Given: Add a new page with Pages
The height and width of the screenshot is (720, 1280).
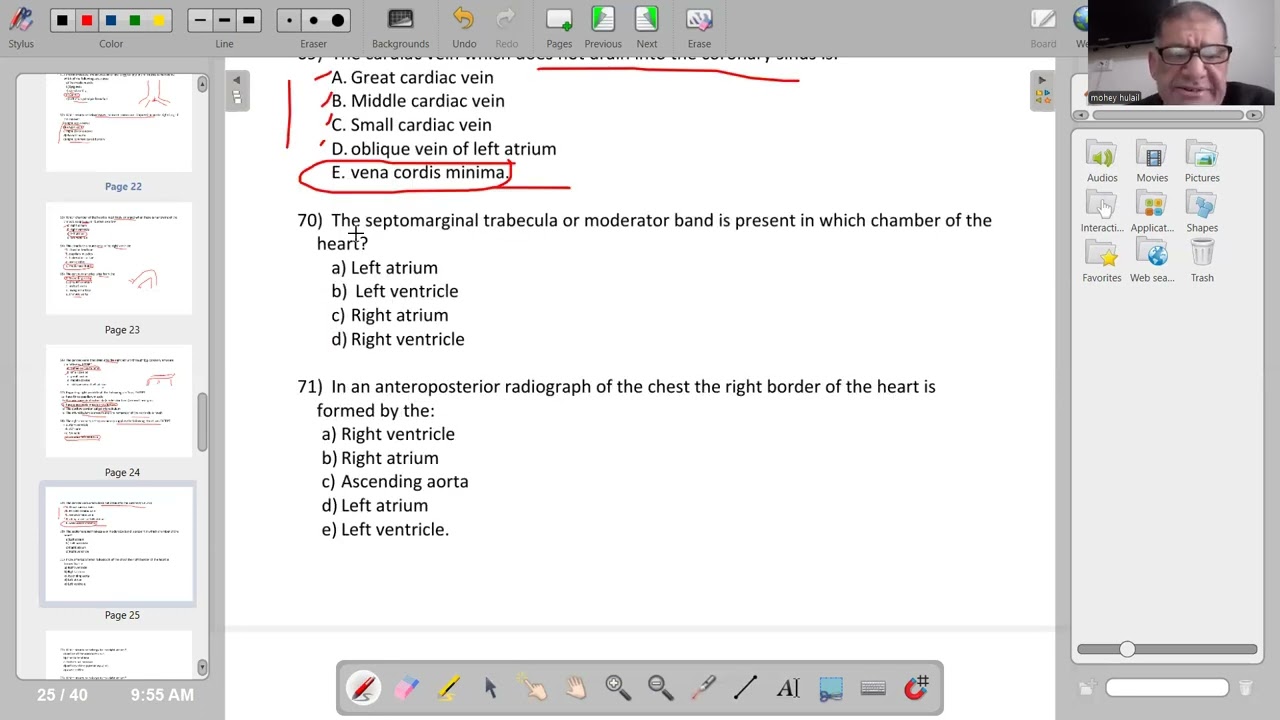Looking at the screenshot, I should click(x=559, y=26).
